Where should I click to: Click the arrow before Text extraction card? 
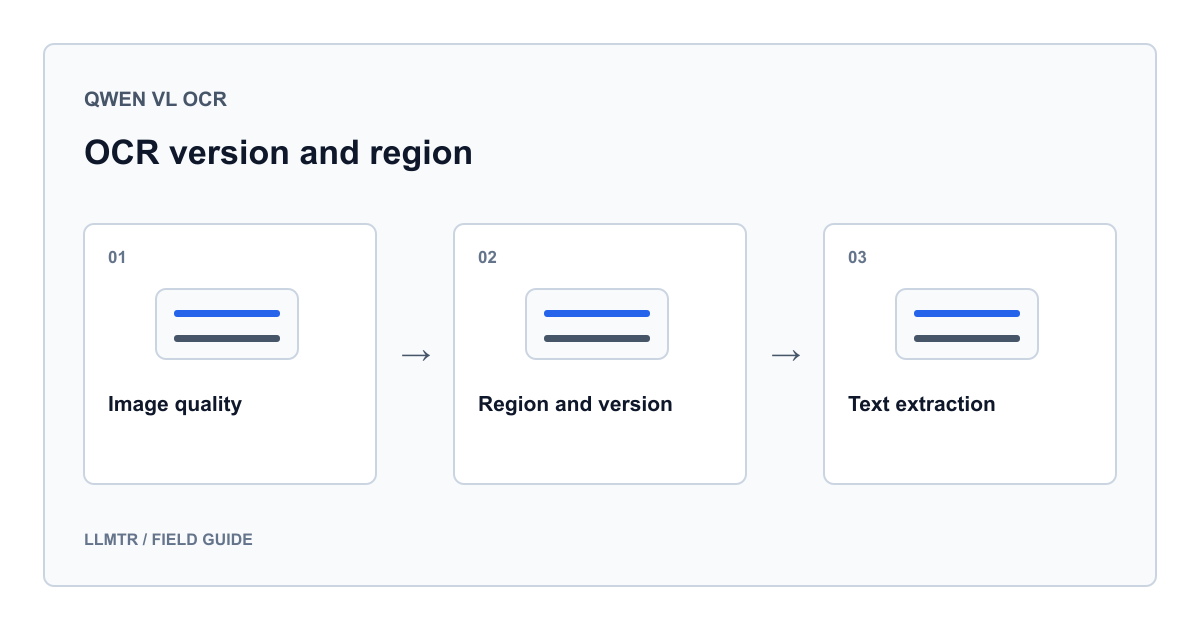pyautogui.click(x=785, y=355)
